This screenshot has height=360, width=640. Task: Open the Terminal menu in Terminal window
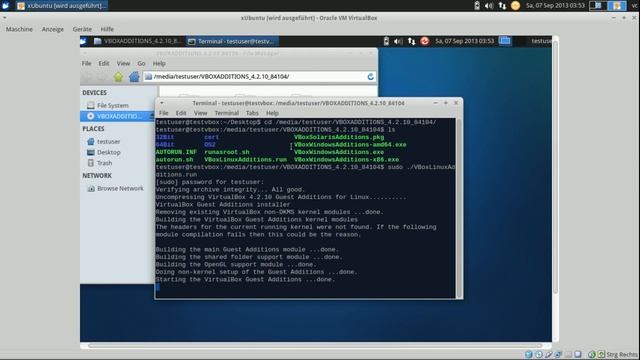click(x=227, y=113)
